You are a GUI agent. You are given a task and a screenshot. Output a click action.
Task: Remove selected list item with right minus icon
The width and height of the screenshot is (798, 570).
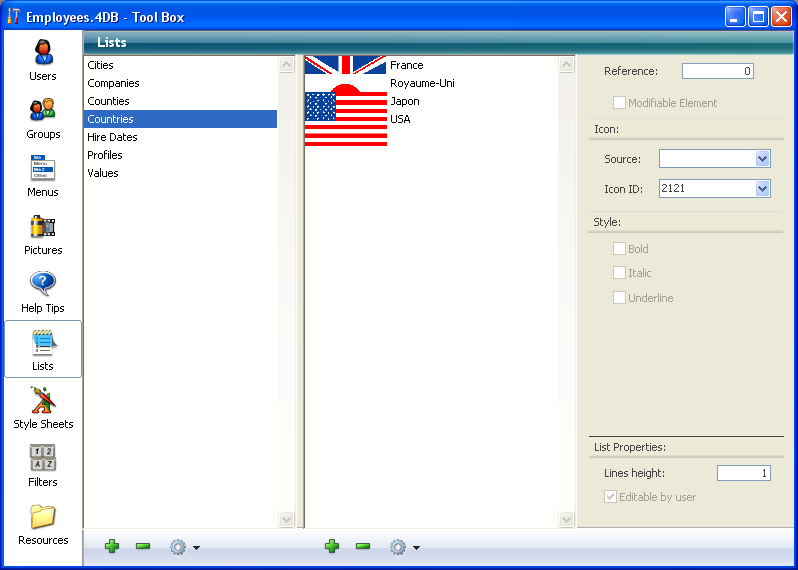[x=363, y=546]
